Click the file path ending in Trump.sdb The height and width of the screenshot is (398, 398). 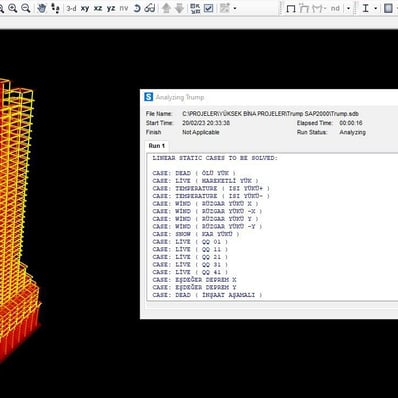pos(270,114)
